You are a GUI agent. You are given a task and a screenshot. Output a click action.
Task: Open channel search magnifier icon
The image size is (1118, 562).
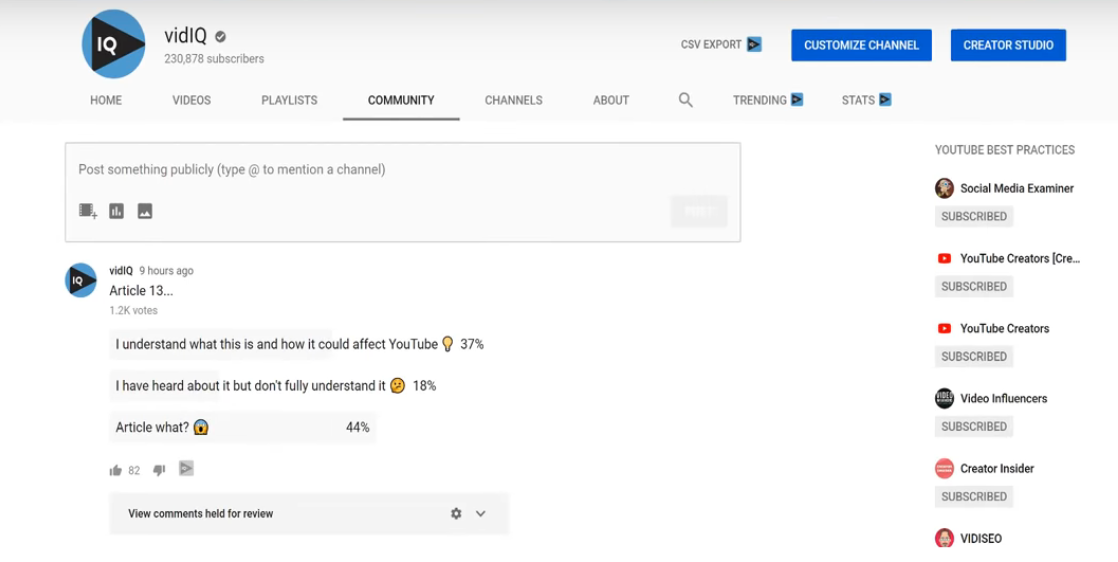pos(685,100)
